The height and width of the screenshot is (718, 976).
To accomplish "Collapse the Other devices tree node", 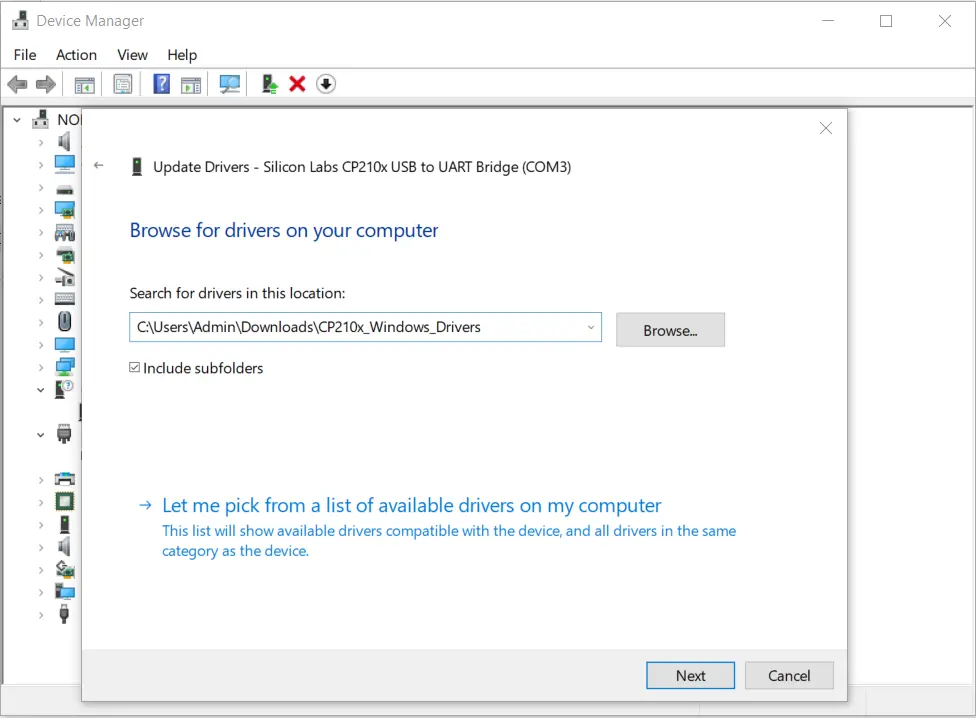I will coord(41,390).
